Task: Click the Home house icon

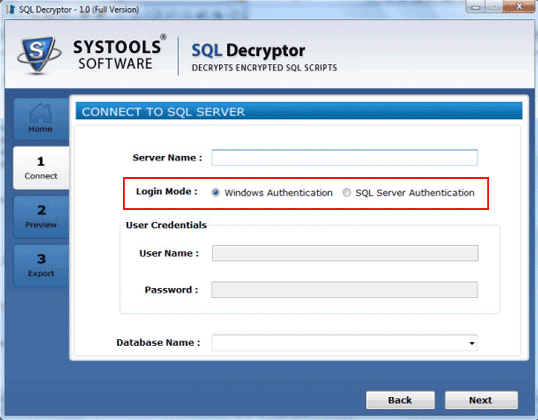Action: (40, 113)
